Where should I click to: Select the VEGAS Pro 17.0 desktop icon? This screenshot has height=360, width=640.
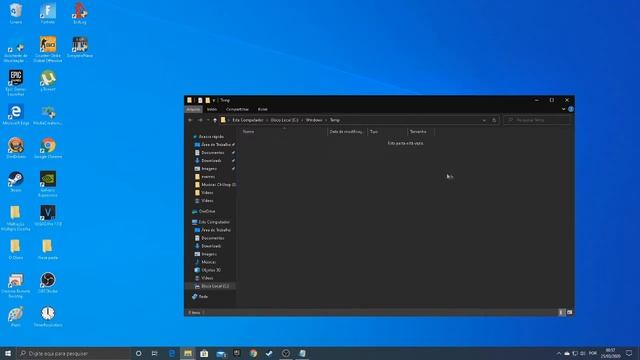[x=48, y=216]
